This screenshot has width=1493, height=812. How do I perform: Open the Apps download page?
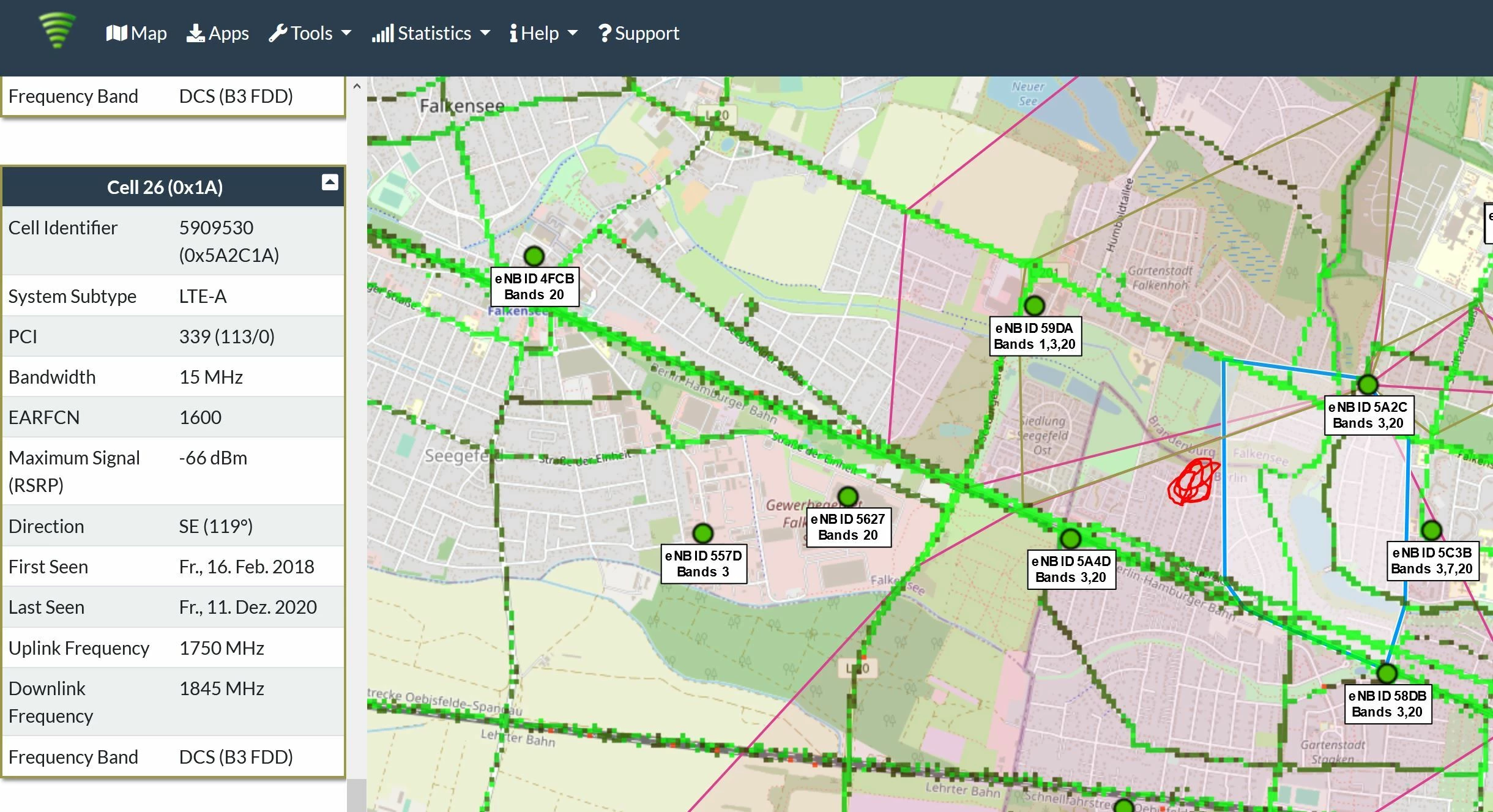pyautogui.click(x=217, y=33)
